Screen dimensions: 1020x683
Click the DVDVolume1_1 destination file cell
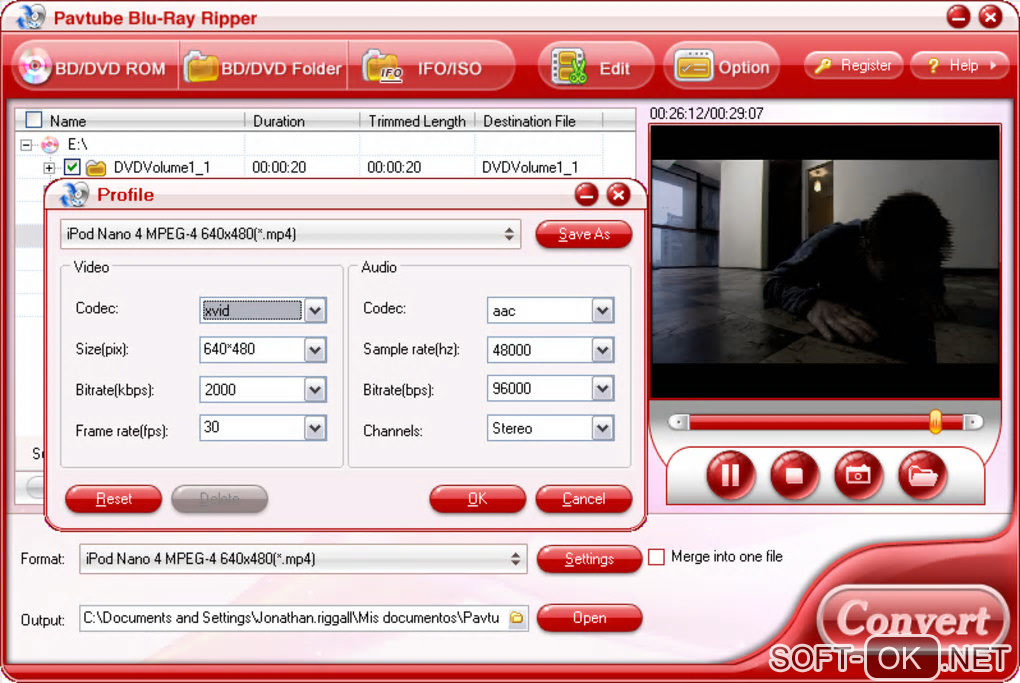530,168
